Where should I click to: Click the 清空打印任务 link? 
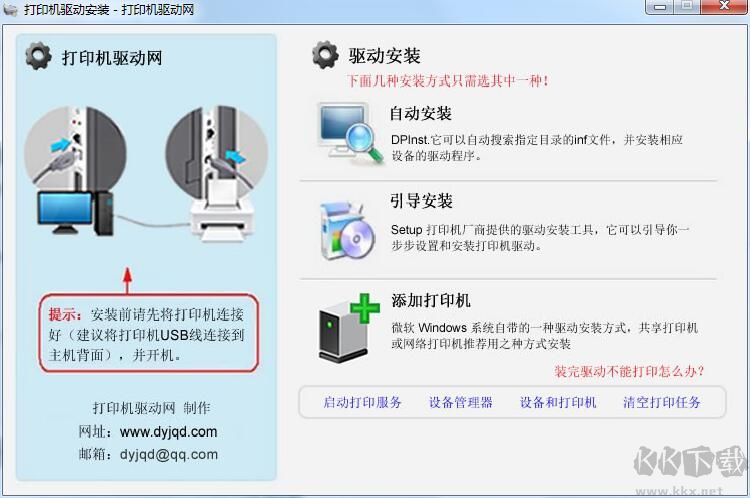pos(662,402)
